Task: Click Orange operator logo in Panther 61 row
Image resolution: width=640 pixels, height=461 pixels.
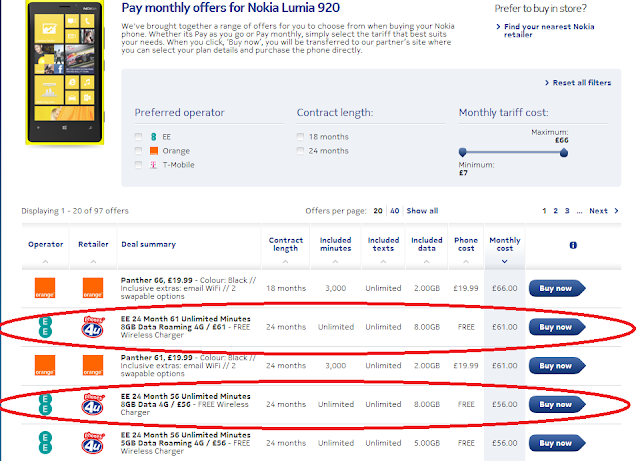Action: (45, 366)
